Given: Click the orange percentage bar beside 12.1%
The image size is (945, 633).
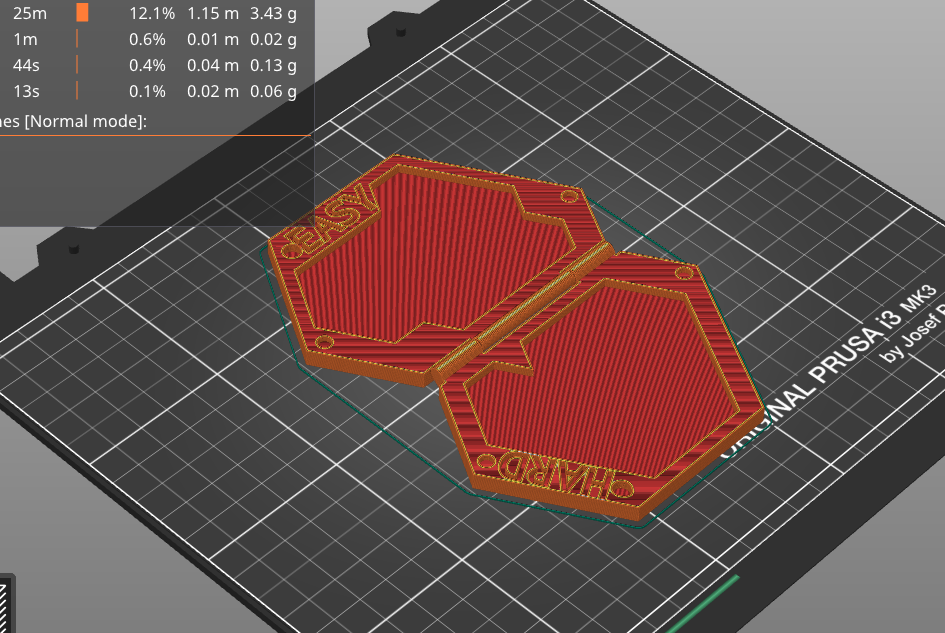Looking at the screenshot, I should point(83,13).
